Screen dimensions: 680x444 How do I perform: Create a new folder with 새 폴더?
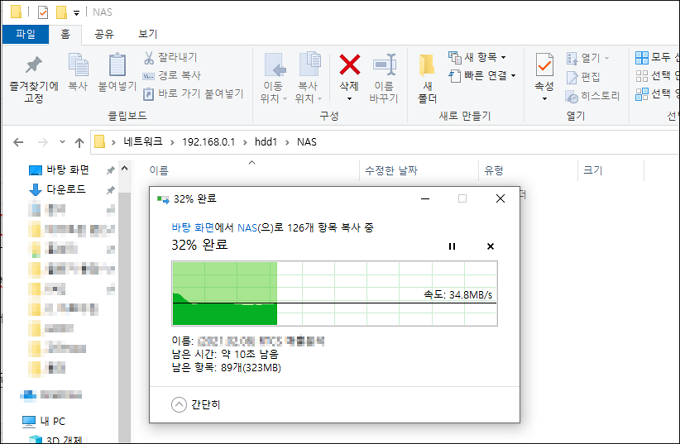tap(427, 78)
